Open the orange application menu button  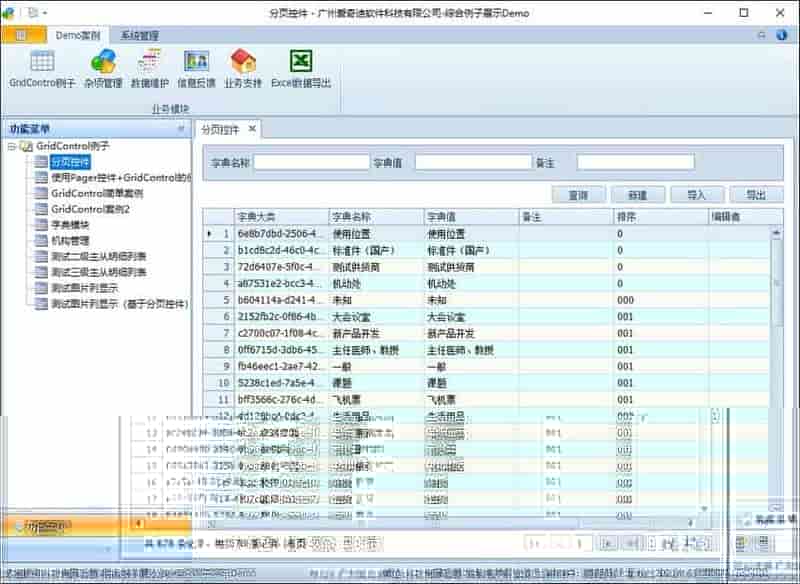(23, 35)
